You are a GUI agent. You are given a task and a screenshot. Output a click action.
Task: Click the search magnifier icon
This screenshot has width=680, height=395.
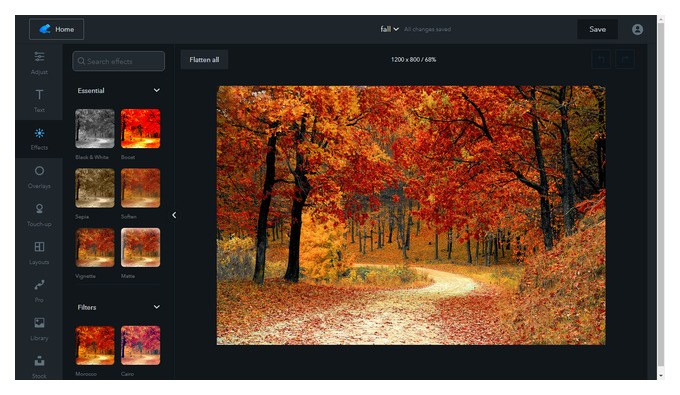(81, 61)
